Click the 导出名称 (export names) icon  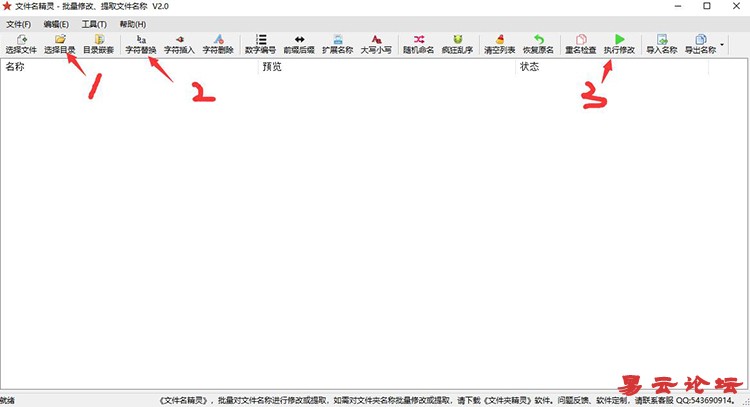(701, 44)
